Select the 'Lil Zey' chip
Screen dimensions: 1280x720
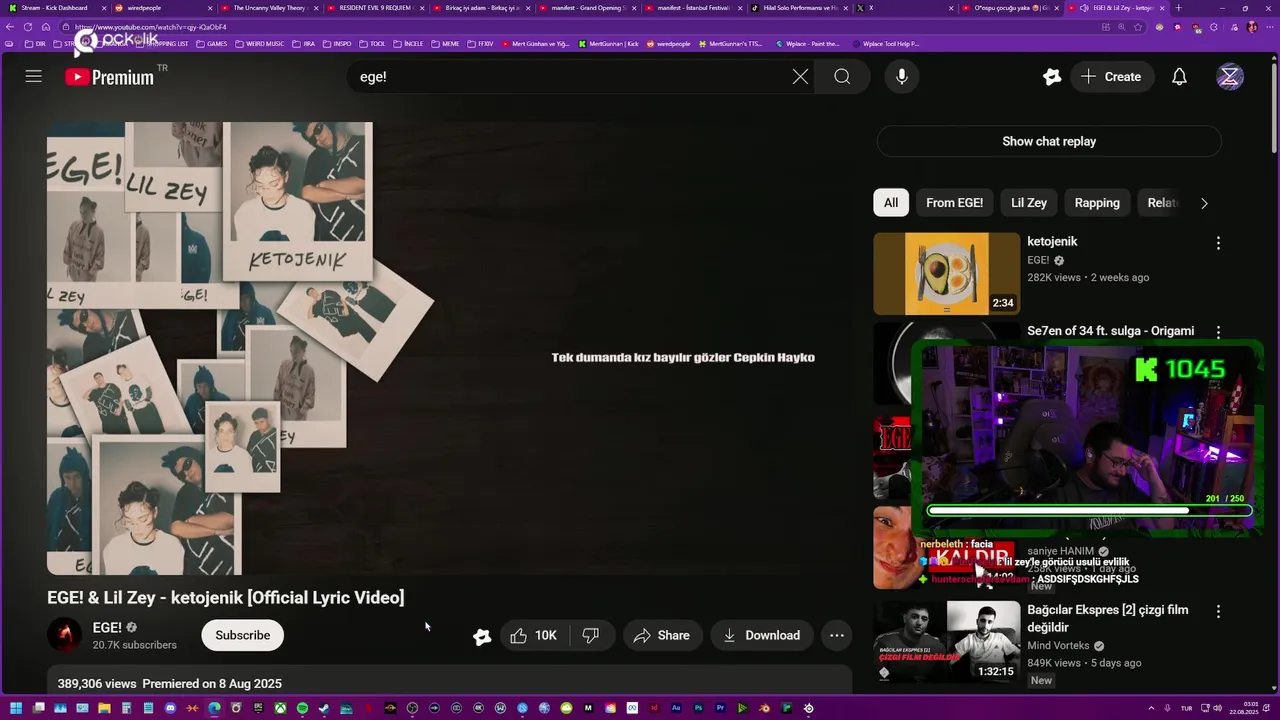click(1029, 203)
